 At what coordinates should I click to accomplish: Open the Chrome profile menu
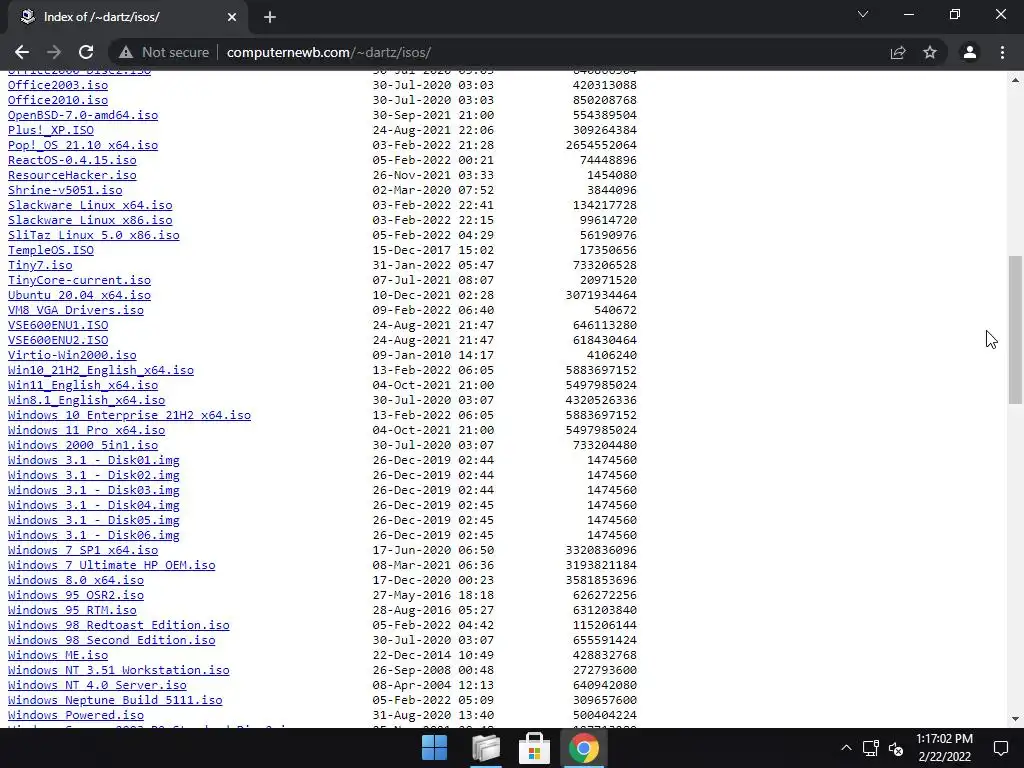coord(970,52)
